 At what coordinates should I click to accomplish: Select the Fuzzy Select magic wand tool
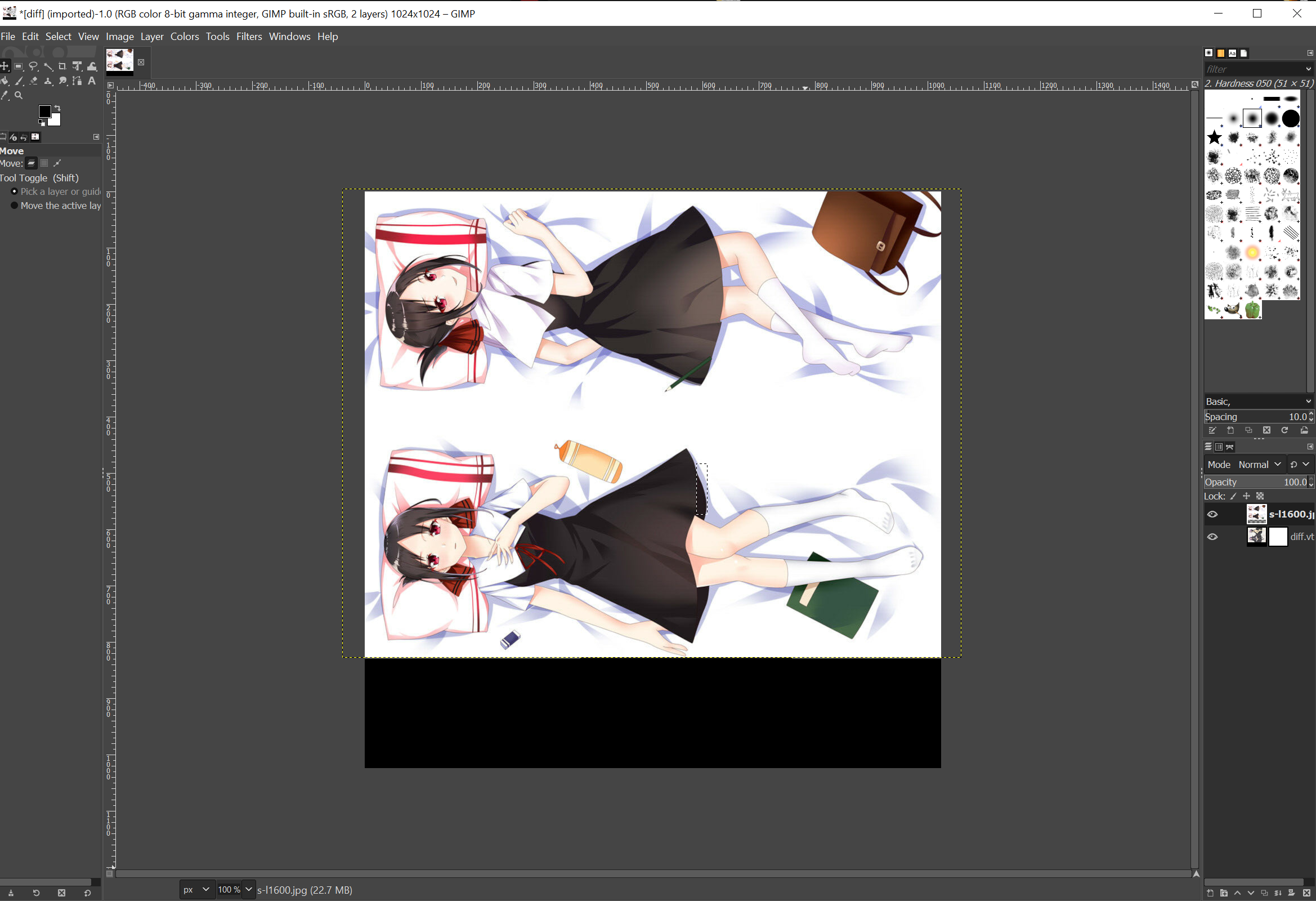pyautogui.click(x=48, y=66)
